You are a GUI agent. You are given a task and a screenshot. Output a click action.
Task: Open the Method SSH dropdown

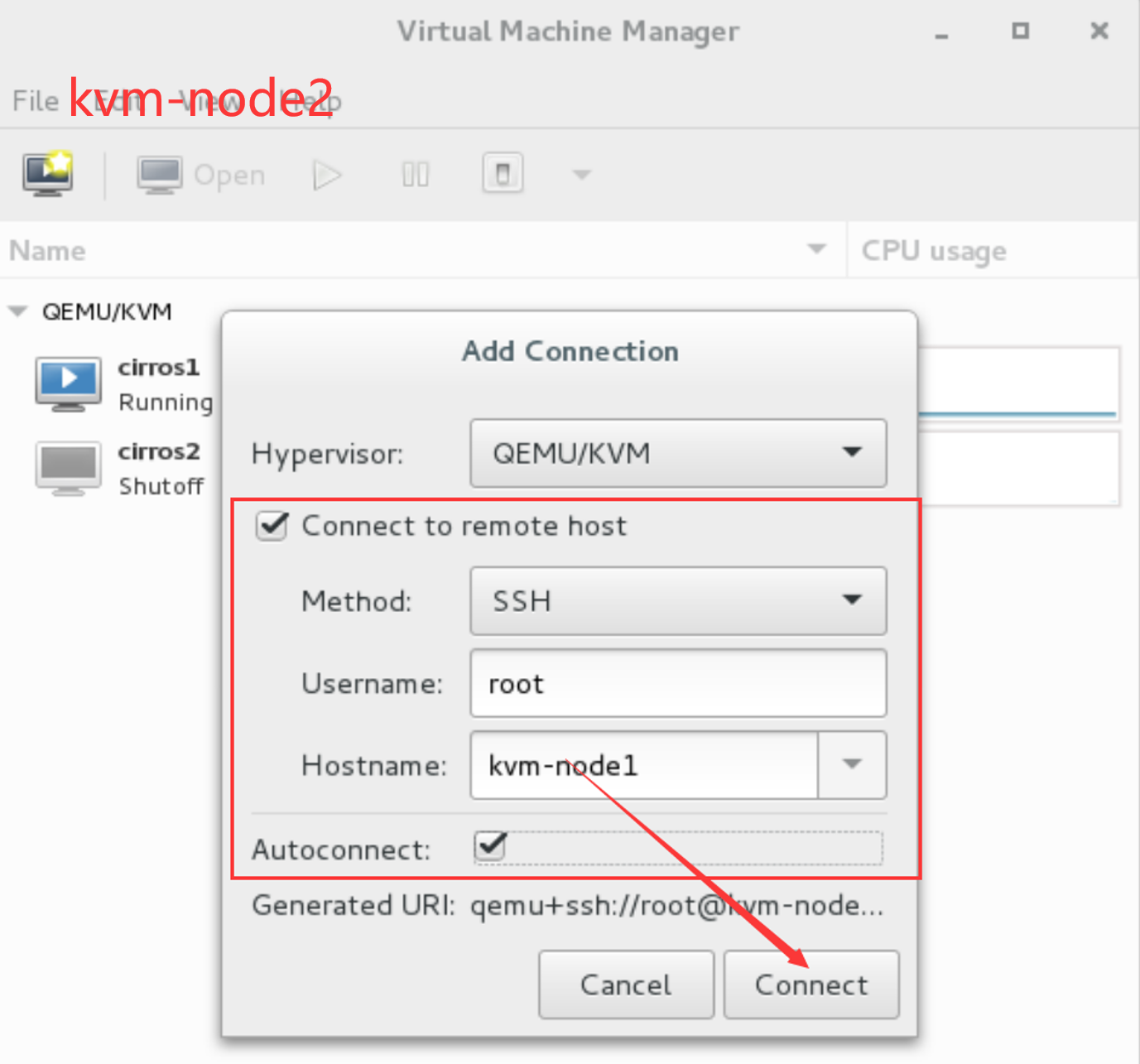click(678, 600)
